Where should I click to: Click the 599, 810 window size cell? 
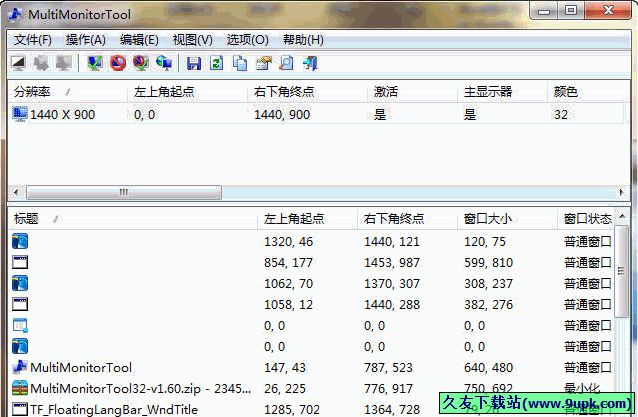pyautogui.click(x=489, y=263)
